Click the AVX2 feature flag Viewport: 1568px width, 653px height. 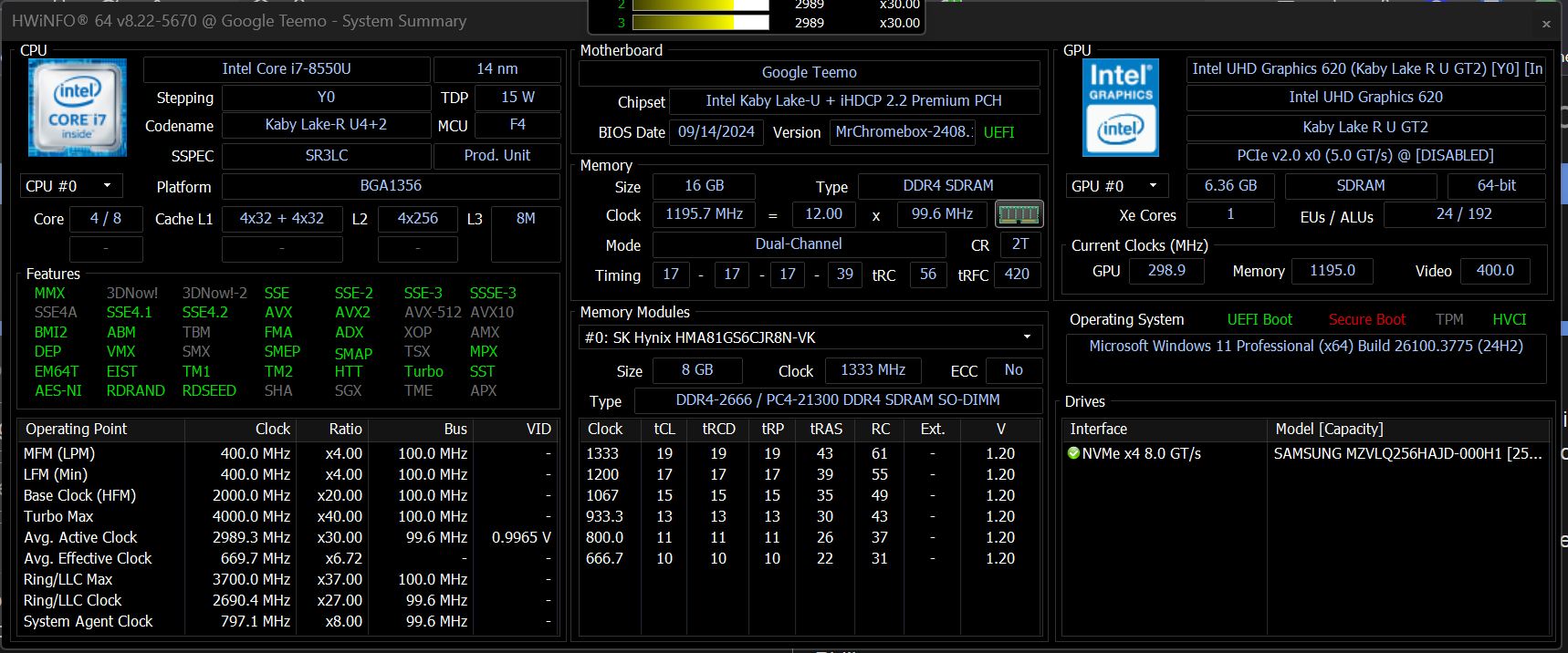(x=352, y=312)
